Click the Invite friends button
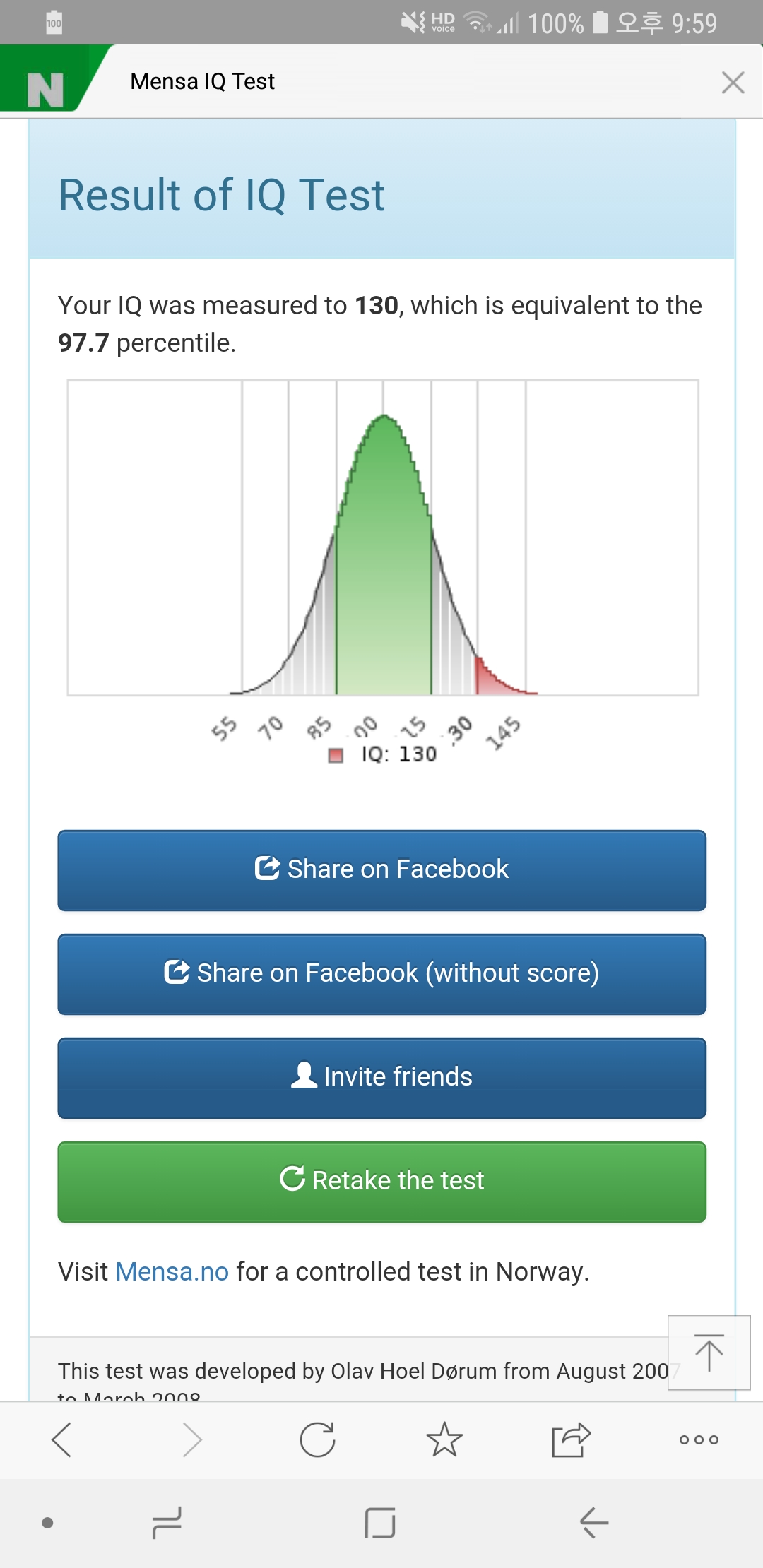This screenshot has height=1568, width=763. (382, 1078)
